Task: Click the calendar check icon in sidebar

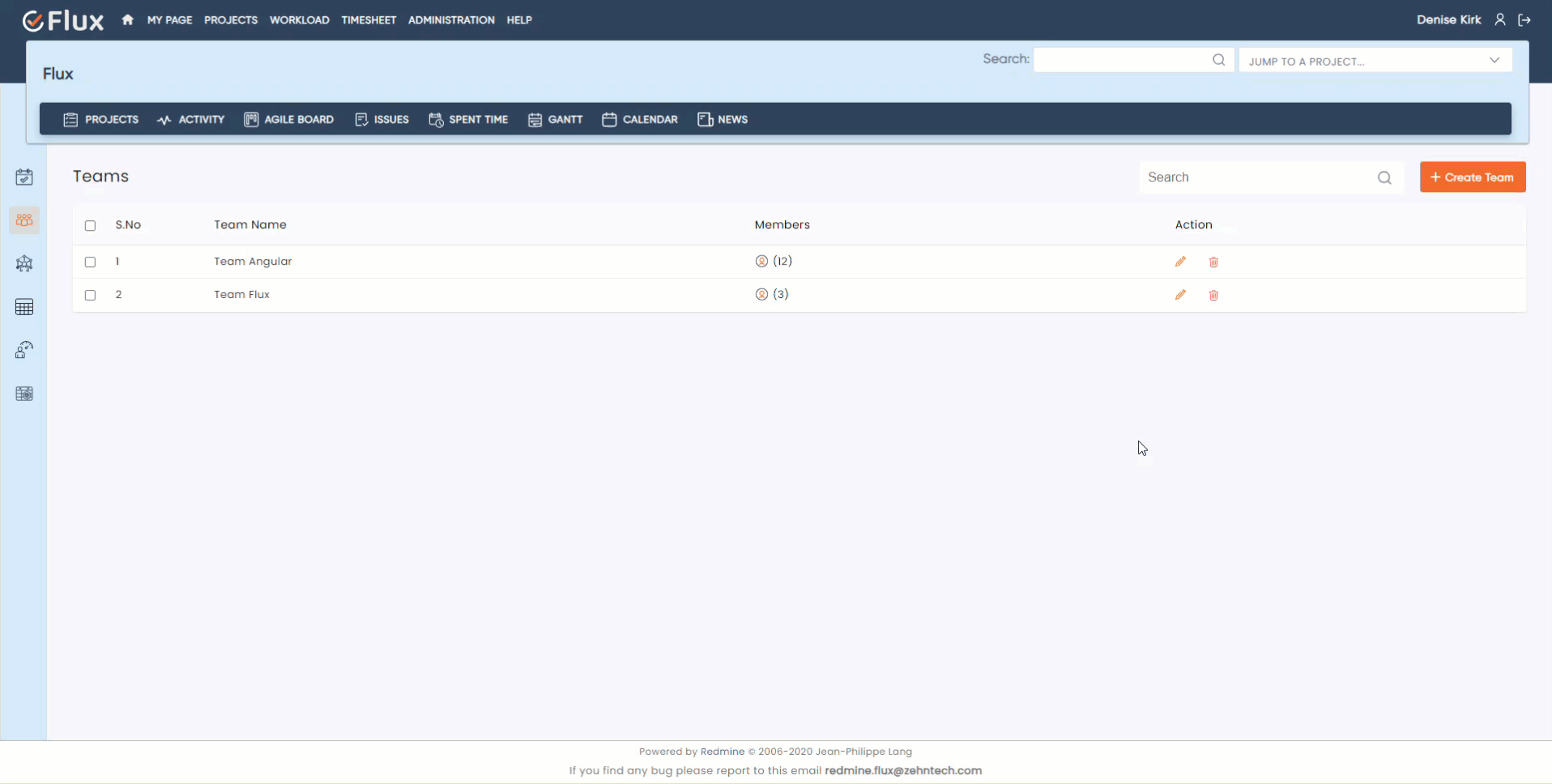Action: (24, 177)
